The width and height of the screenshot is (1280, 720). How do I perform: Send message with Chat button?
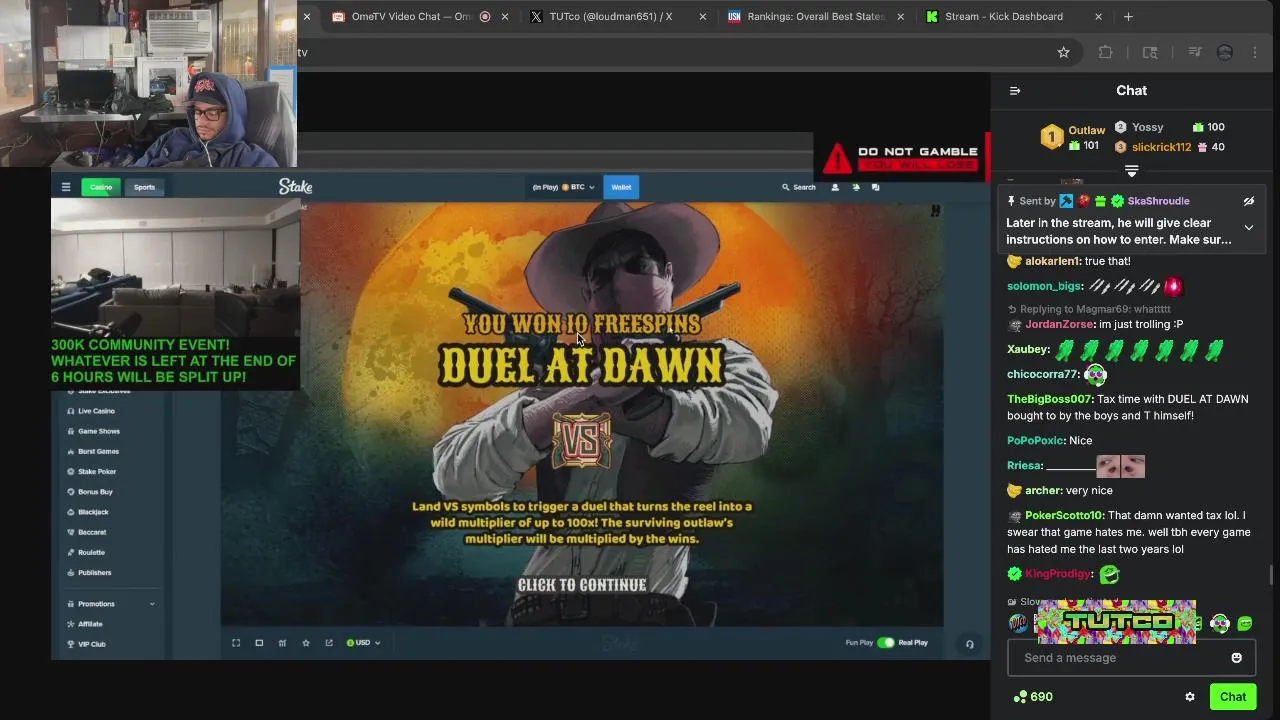click(x=1232, y=697)
